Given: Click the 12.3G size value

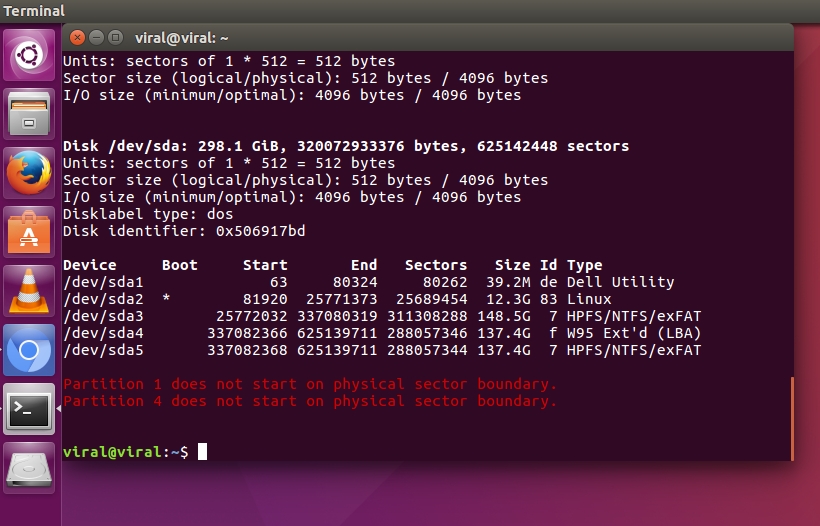Looking at the screenshot, I should point(508,299).
